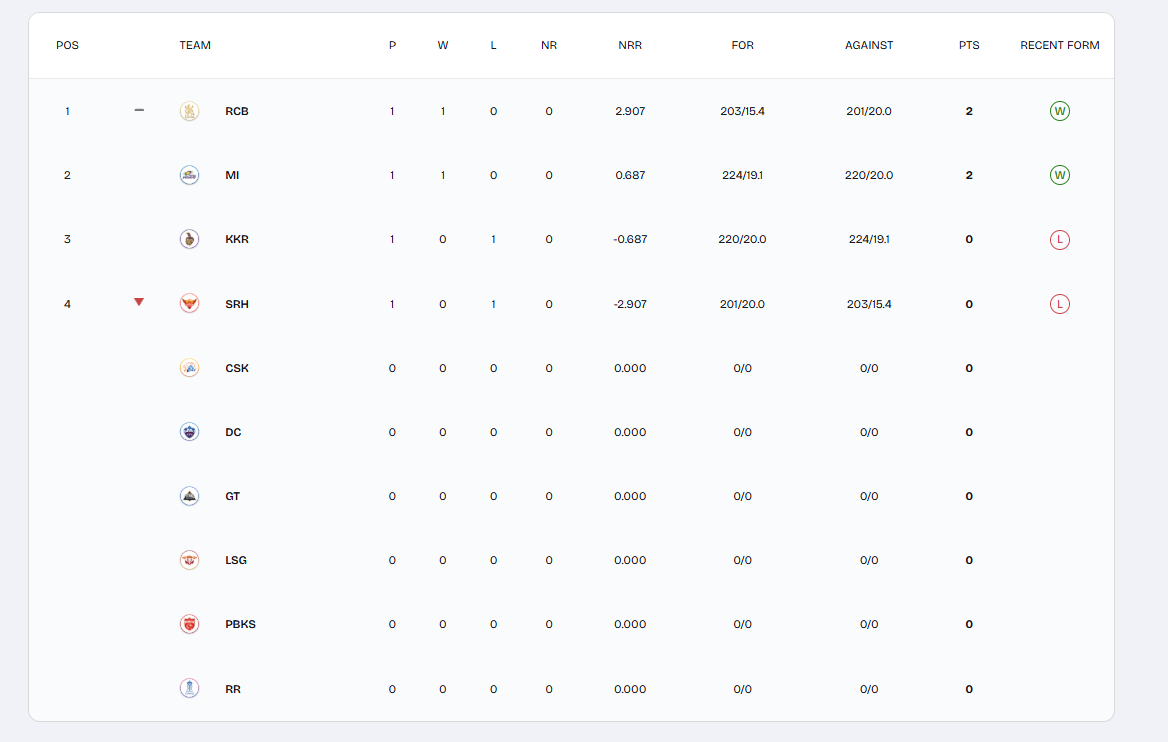Image resolution: width=1168 pixels, height=742 pixels.
Task: Click the RR team logo
Action: click(x=189, y=688)
